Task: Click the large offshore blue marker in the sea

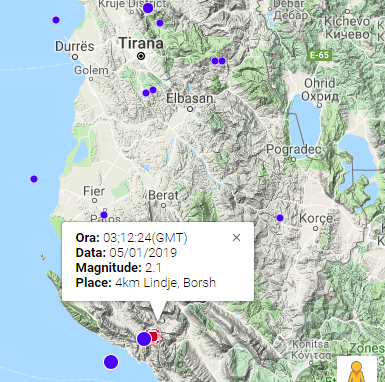Action: point(111,362)
